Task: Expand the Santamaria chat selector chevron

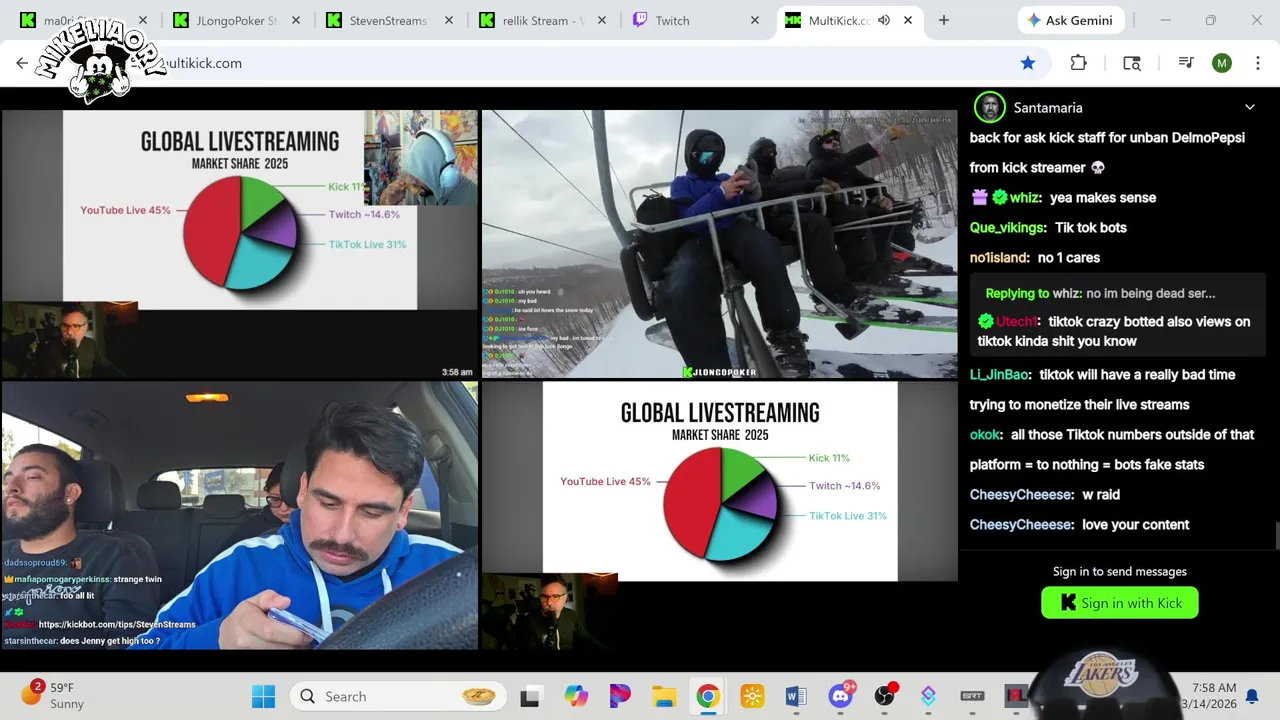Action: pyautogui.click(x=1249, y=107)
